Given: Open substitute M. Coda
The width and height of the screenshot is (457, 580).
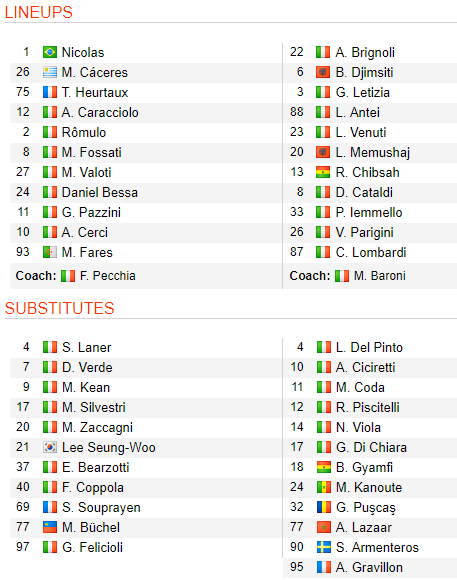Looking at the screenshot, I should 360,387.
